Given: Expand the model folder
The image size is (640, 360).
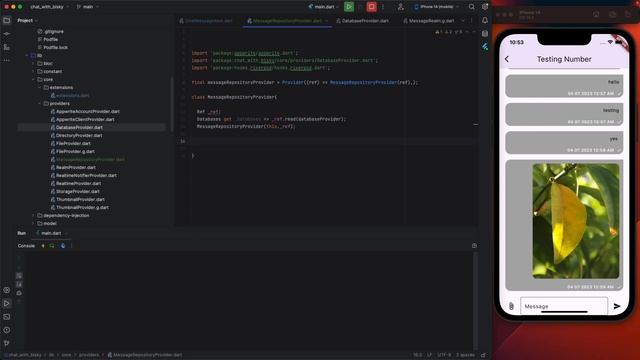Looking at the screenshot, I should 33,223.
